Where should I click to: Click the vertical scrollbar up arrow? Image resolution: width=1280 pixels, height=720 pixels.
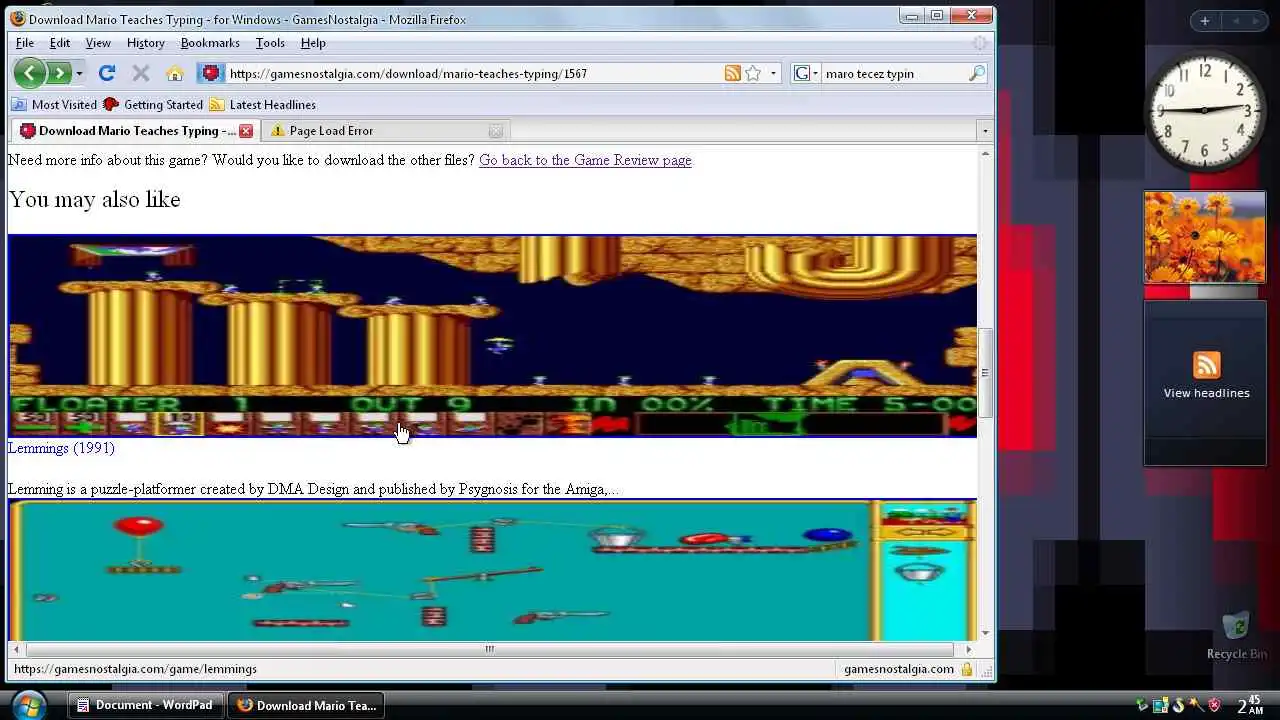[985, 153]
